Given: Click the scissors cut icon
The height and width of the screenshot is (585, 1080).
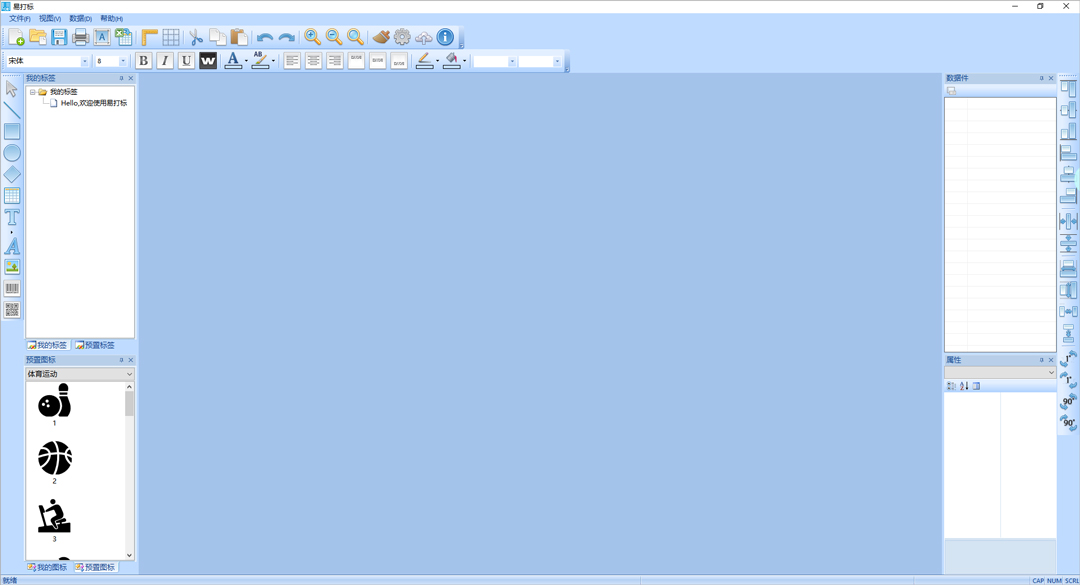Looking at the screenshot, I should point(196,37).
